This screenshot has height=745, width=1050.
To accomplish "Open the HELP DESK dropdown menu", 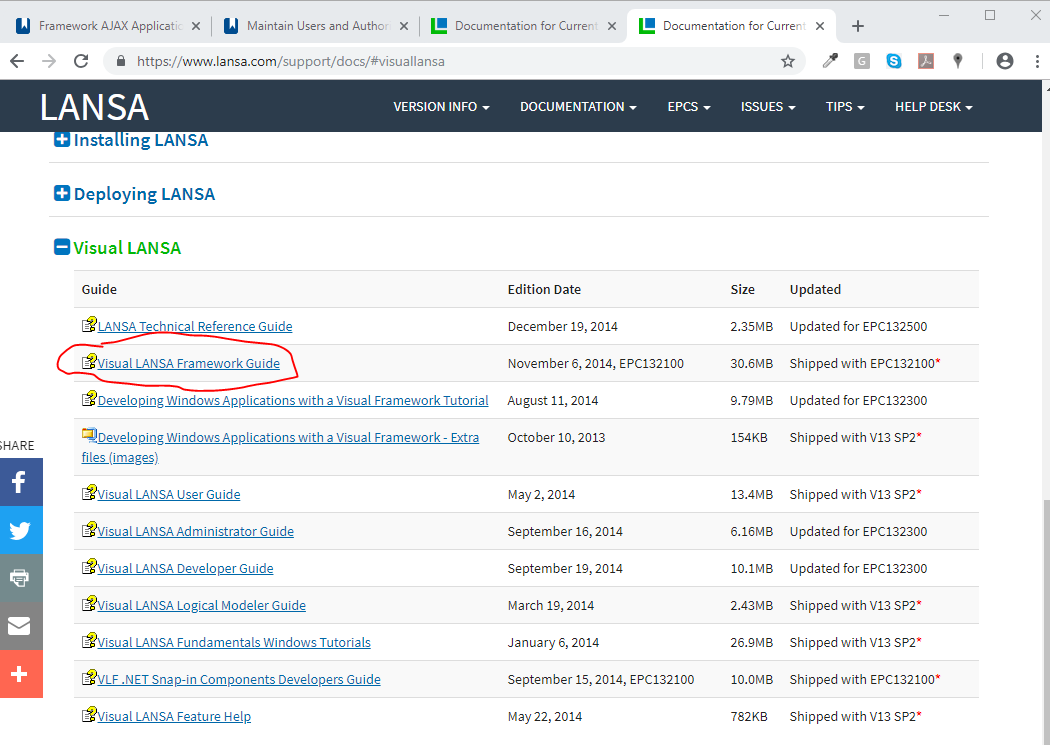I will 933,107.
